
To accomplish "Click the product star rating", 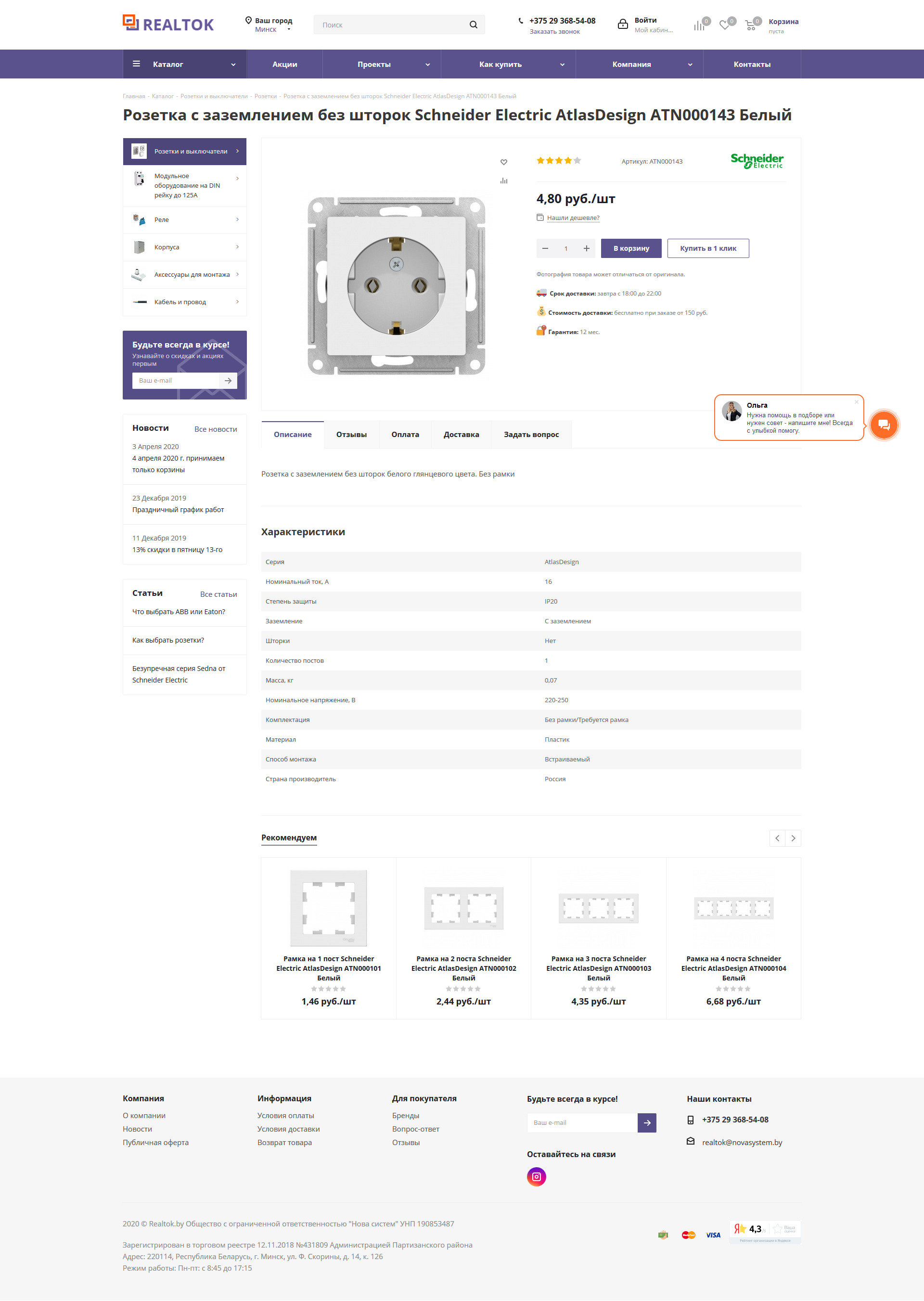I will click(559, 160).
